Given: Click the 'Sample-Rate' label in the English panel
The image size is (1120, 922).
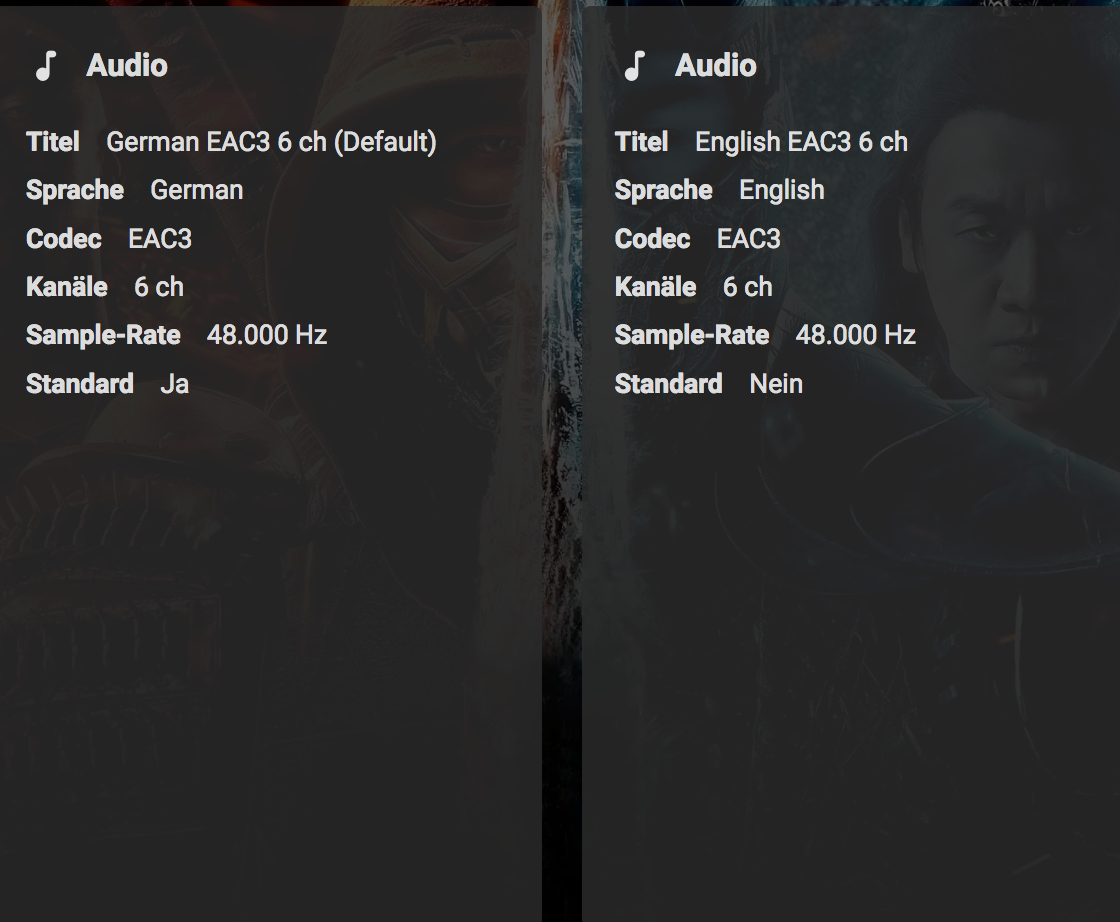Looking at the screenshot, I should [x=692, y=335].
